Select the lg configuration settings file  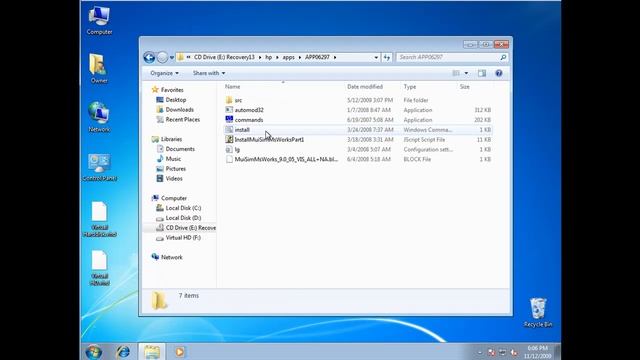[237, 149]
